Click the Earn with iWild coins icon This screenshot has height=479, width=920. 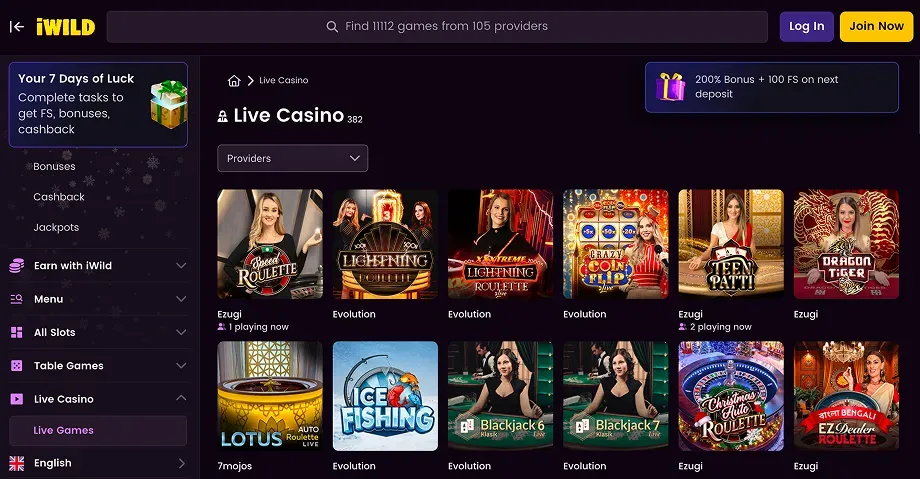click(x=16, y=266)
